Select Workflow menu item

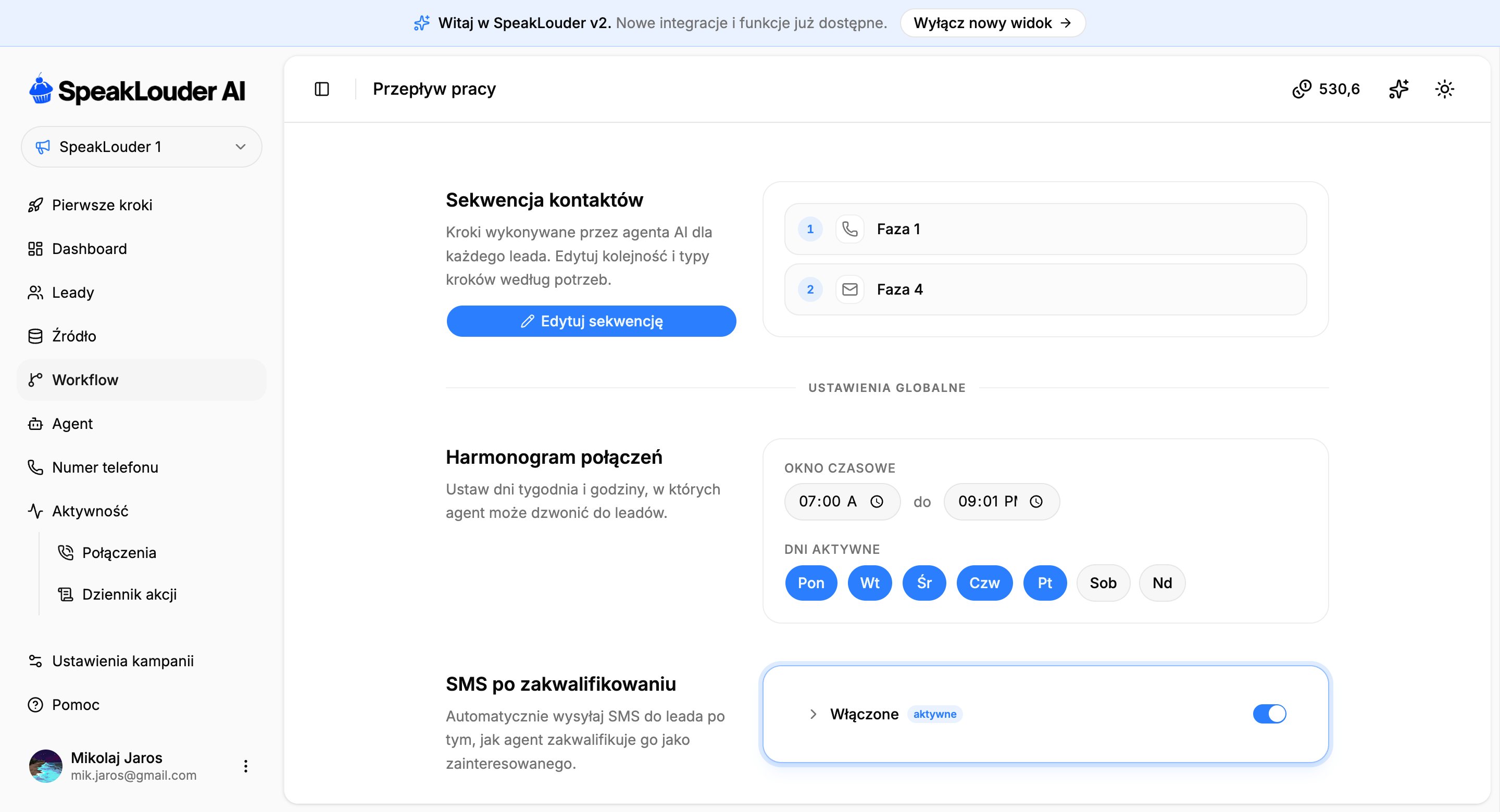coord(142,379)
